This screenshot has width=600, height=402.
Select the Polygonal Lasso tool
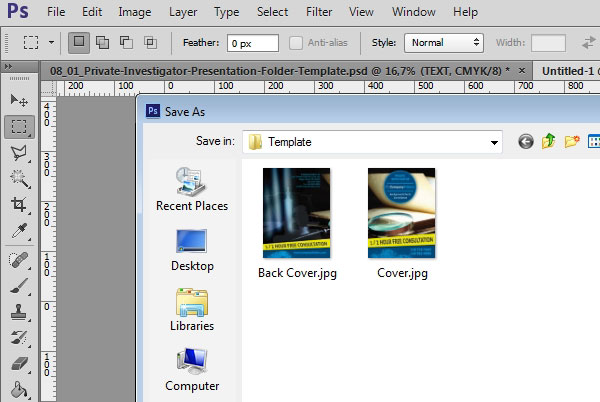click(19, 153)
